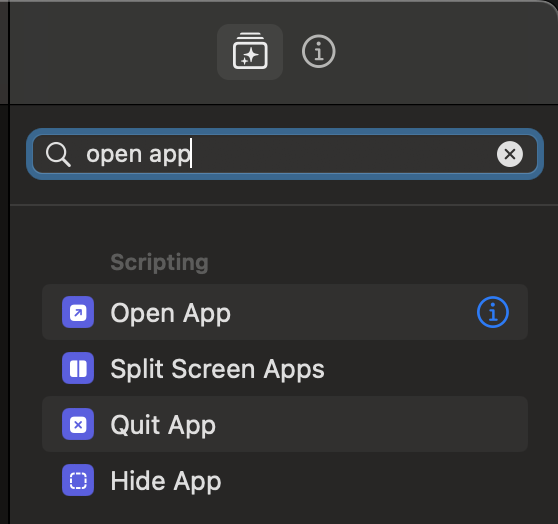
Task: Choose the Quit App action
Action: coord(285,424)
